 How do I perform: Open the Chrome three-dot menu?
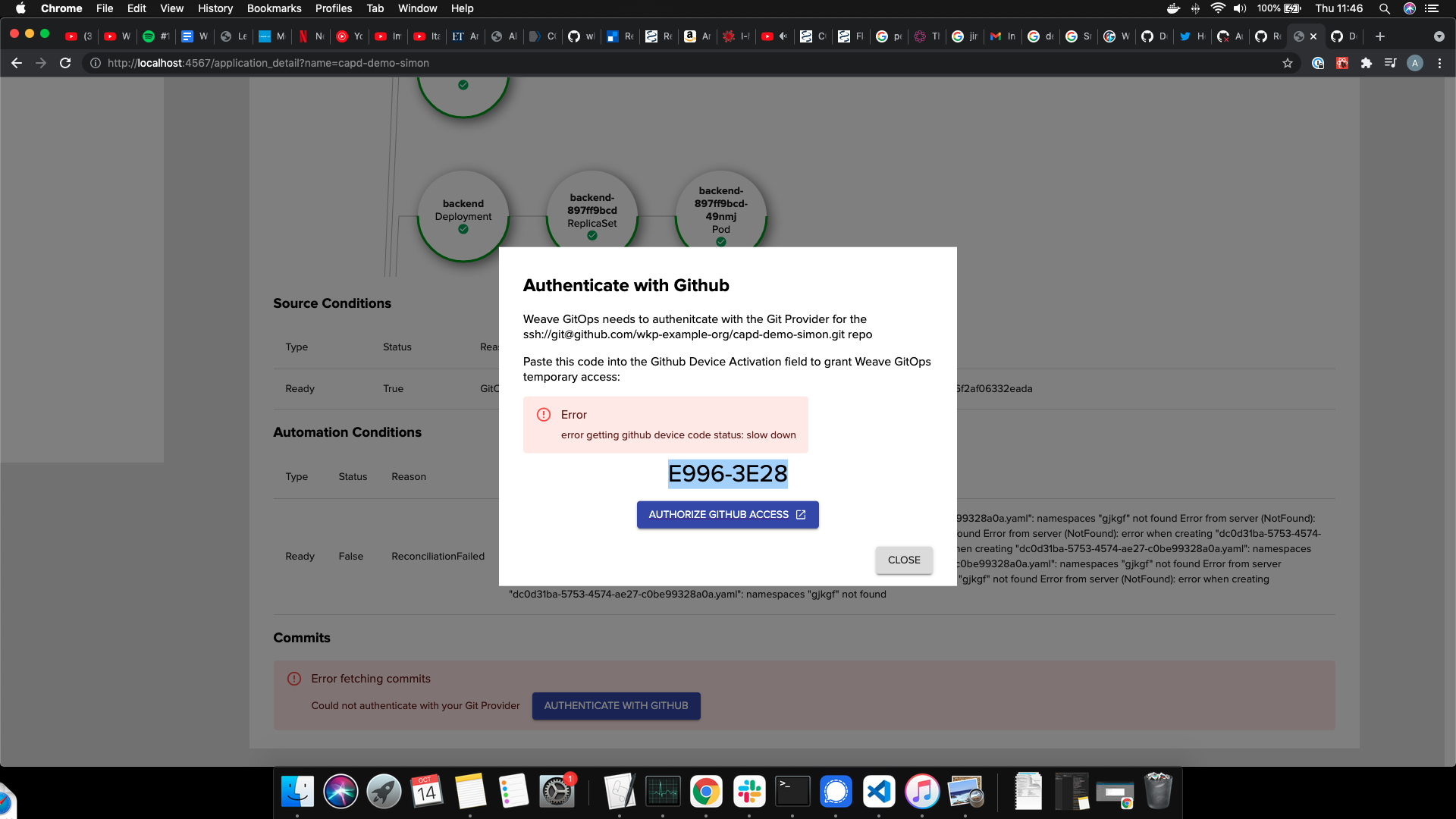pos(1440,63)
